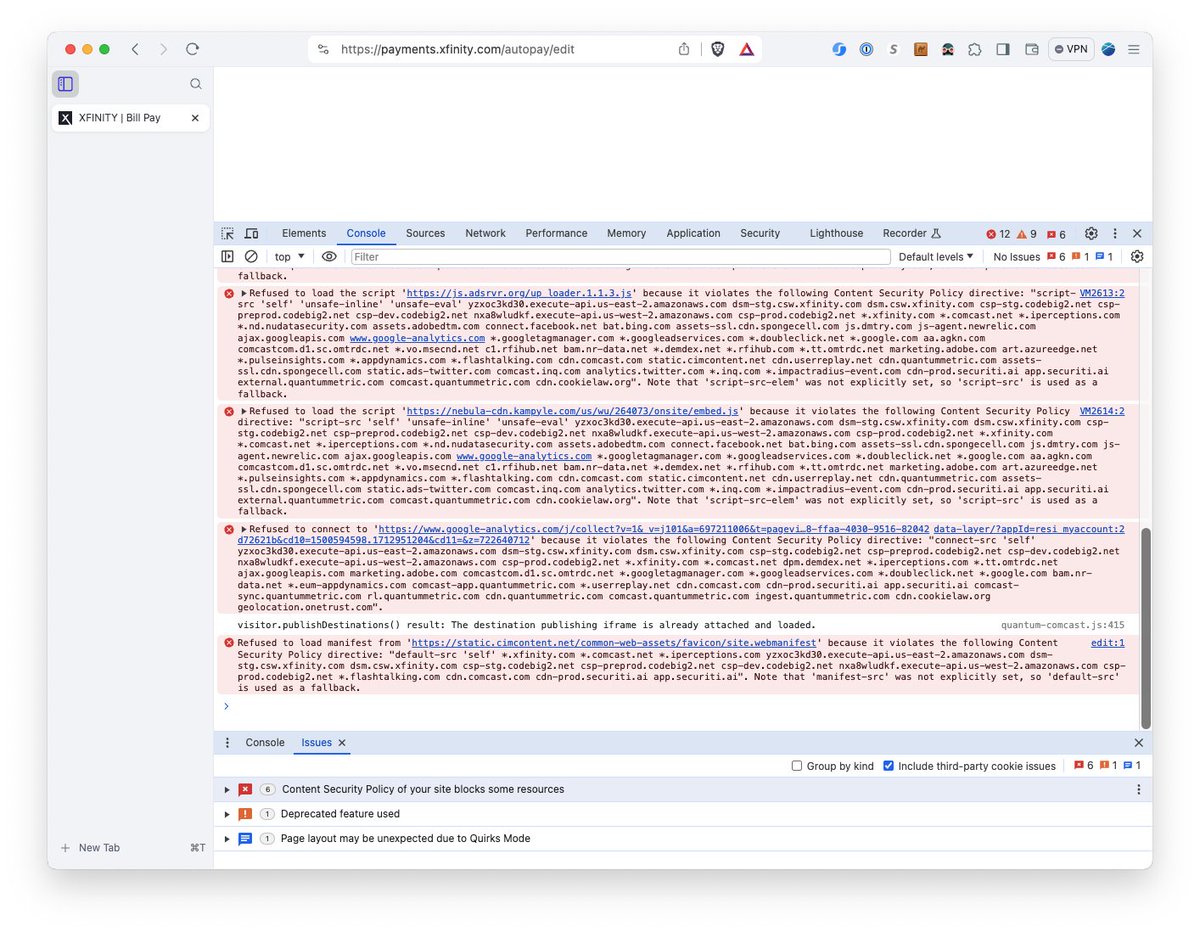The width and height of the screenshot is (1200, 932).
Task: Expand the Quirks Mode page layout issue
Action: click(227, 839)
